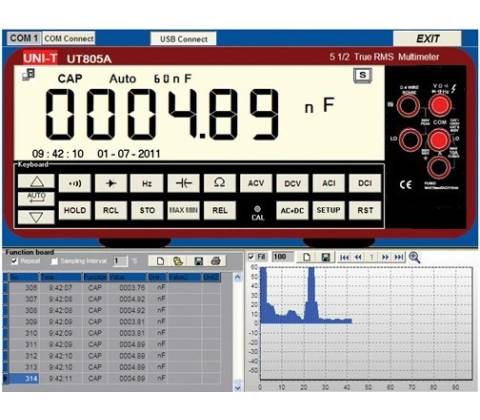
Task: Switch to DCV measurement mode
Action: pos(292,183)
